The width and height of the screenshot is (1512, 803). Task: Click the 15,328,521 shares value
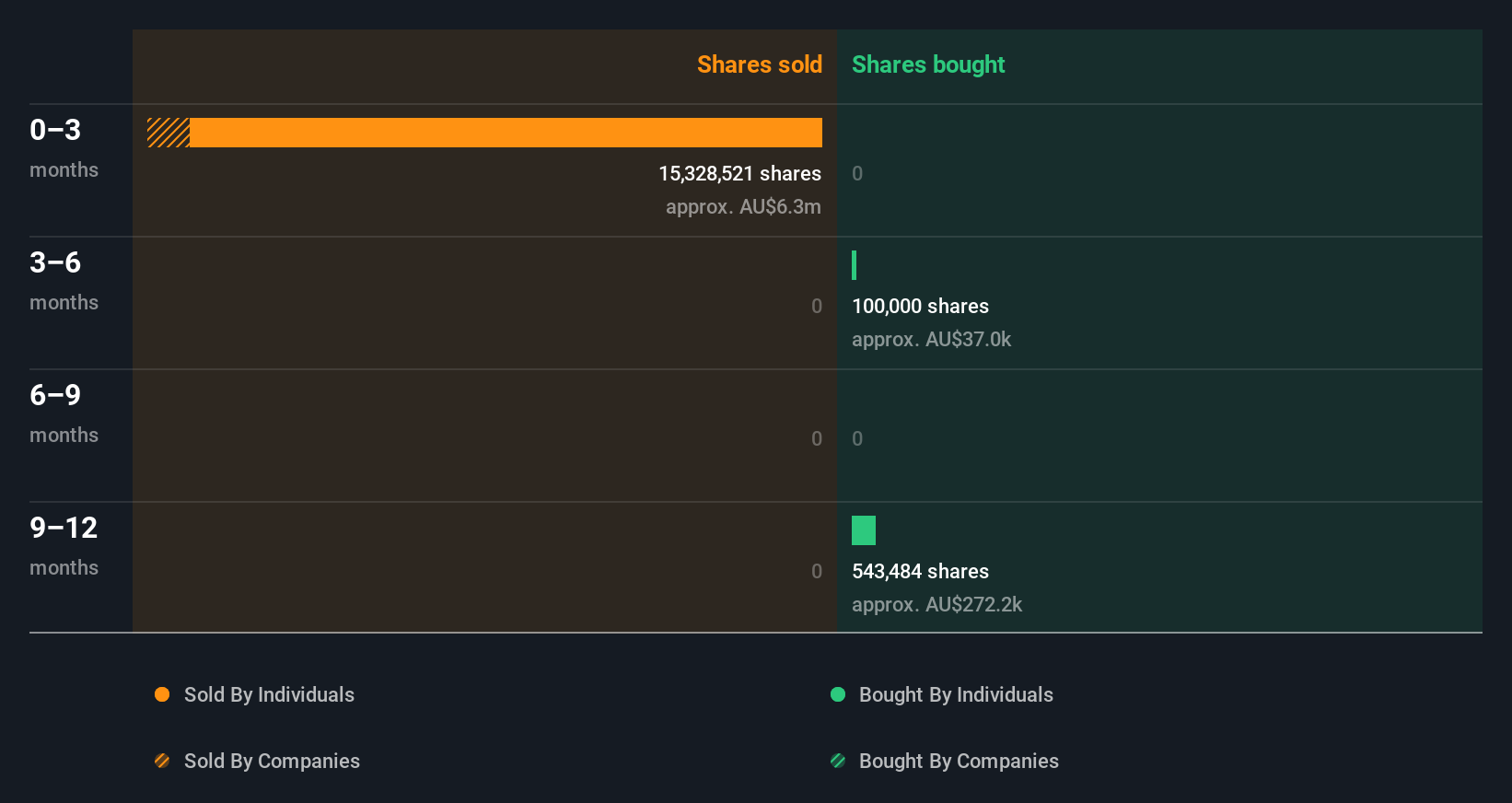[739, 174]
